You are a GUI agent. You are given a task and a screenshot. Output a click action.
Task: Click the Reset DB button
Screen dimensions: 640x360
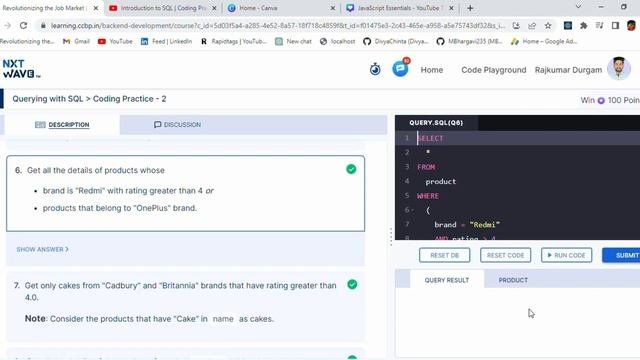click(x=444, y=255)
